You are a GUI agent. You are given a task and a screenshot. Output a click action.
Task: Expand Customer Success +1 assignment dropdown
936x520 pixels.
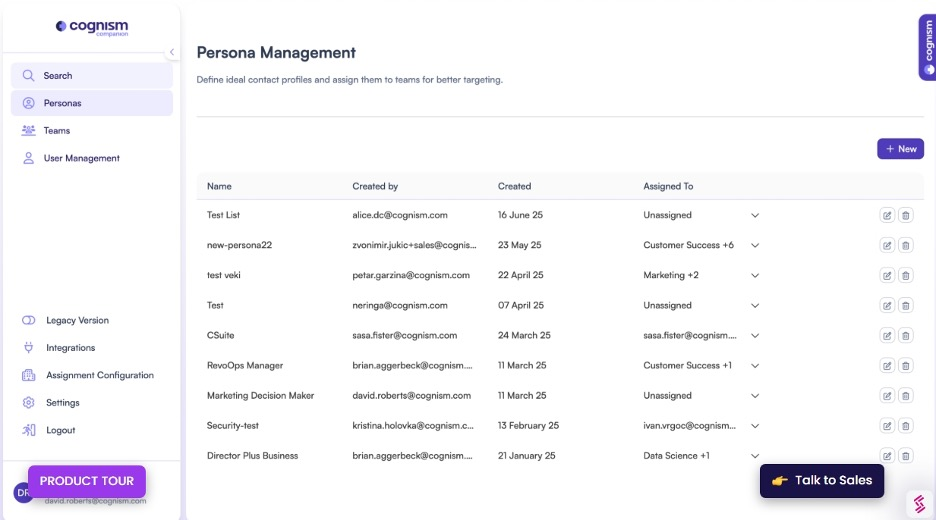[x=755, y=365]
